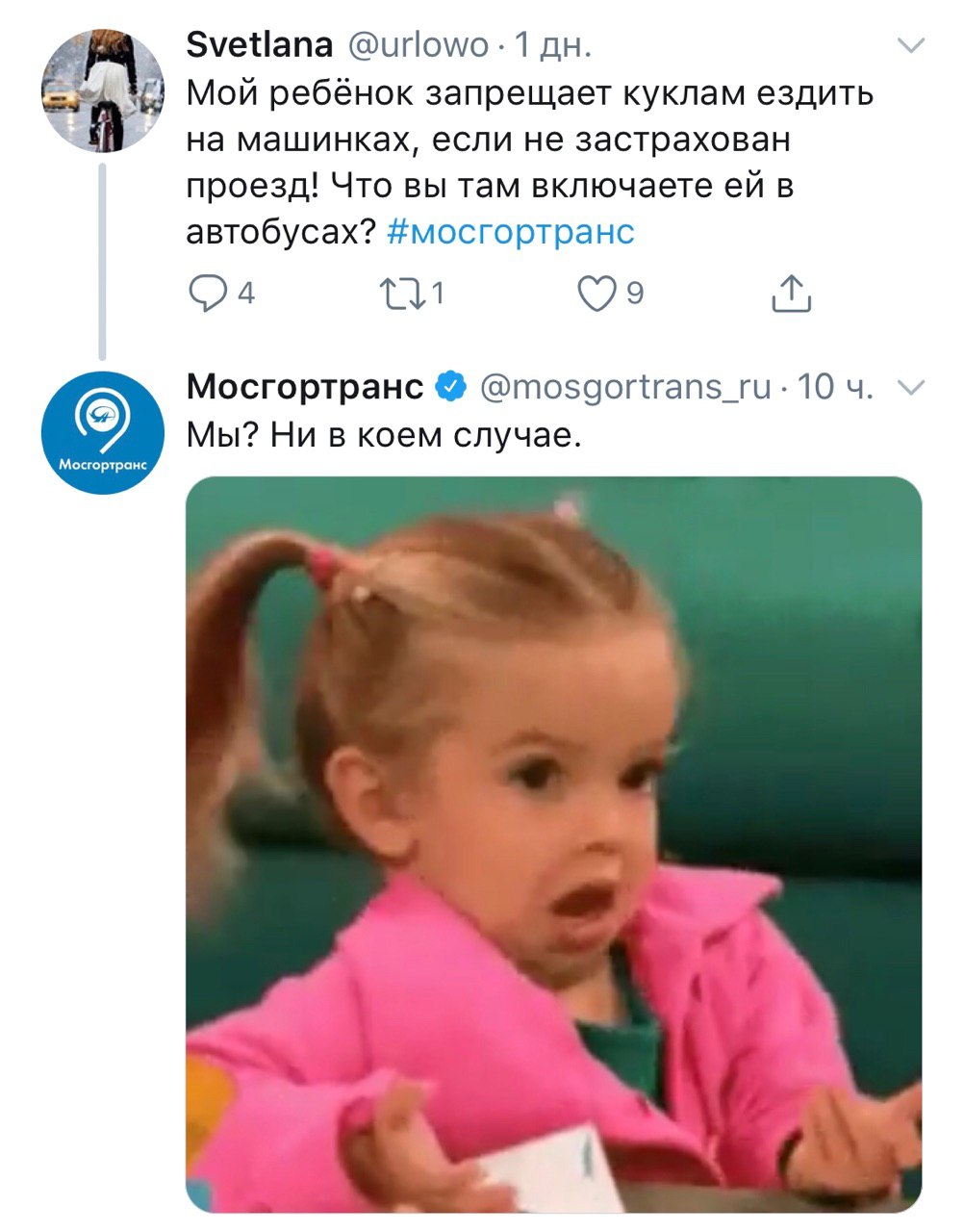Open the '10 ч.' timestamp on the reply

pyautogui.click(x=835, y=387)
